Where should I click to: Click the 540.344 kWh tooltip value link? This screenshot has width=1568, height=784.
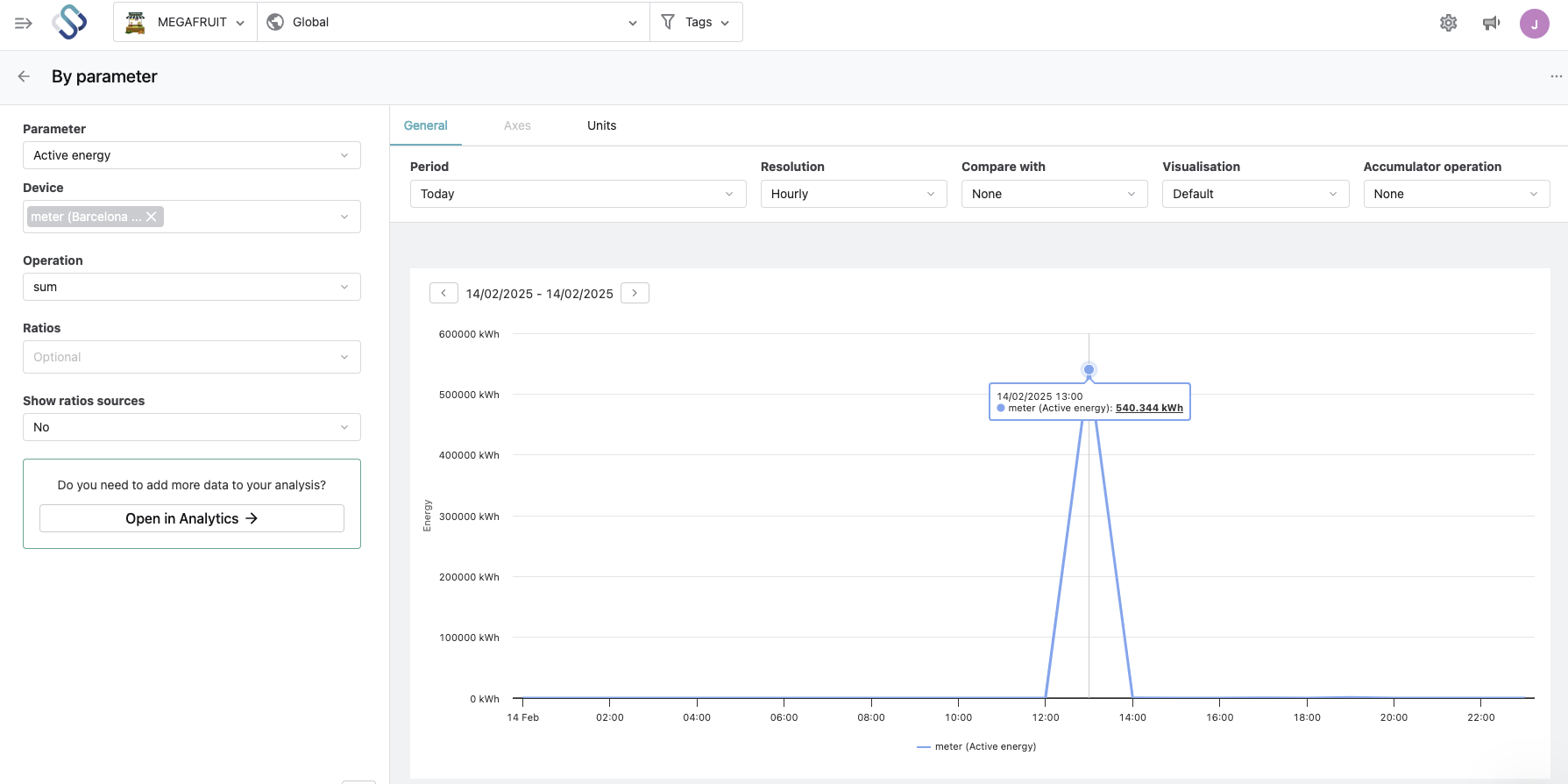tap(1149, 408)
